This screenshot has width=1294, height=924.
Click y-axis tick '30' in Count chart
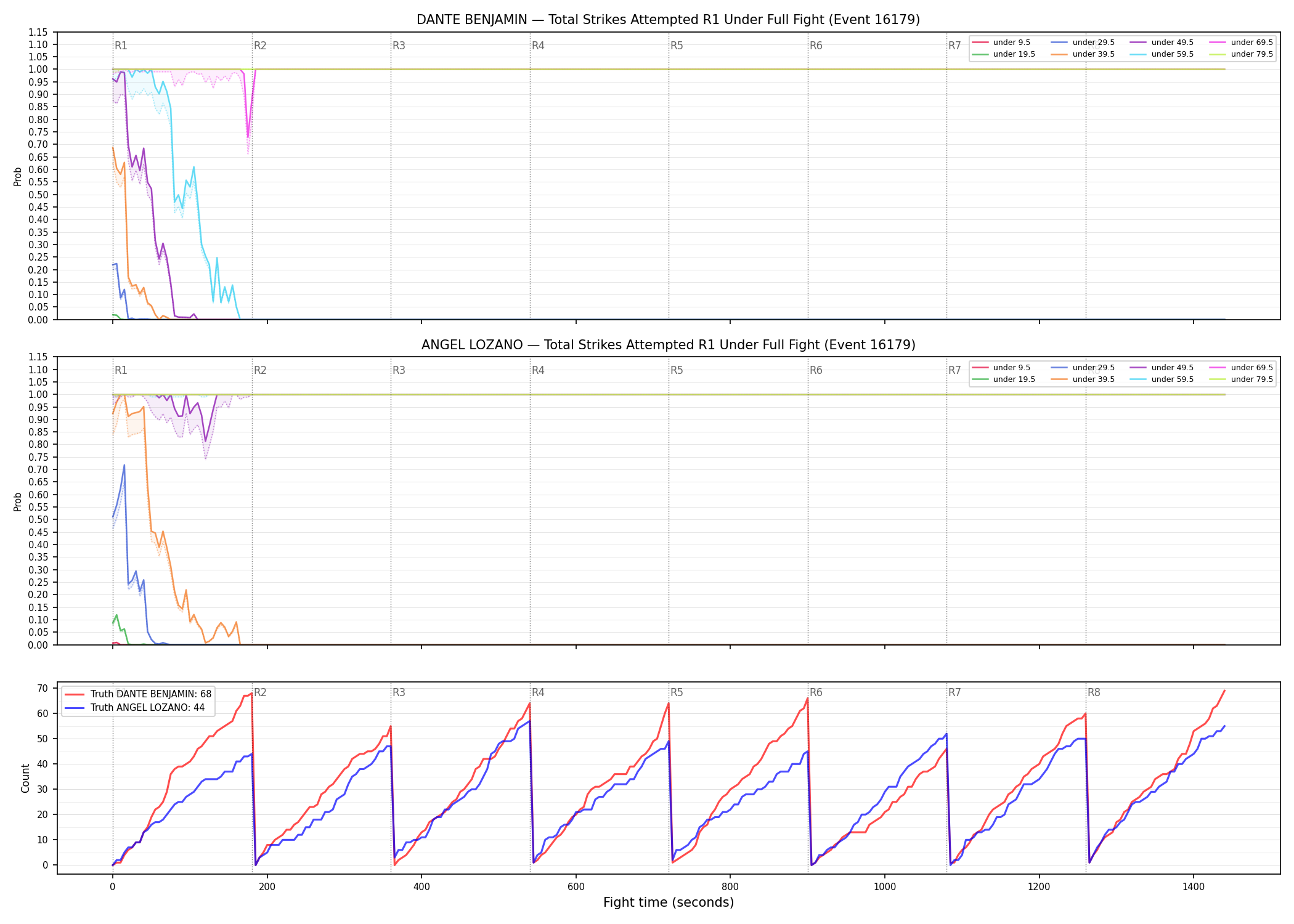[x=43, y=789]
